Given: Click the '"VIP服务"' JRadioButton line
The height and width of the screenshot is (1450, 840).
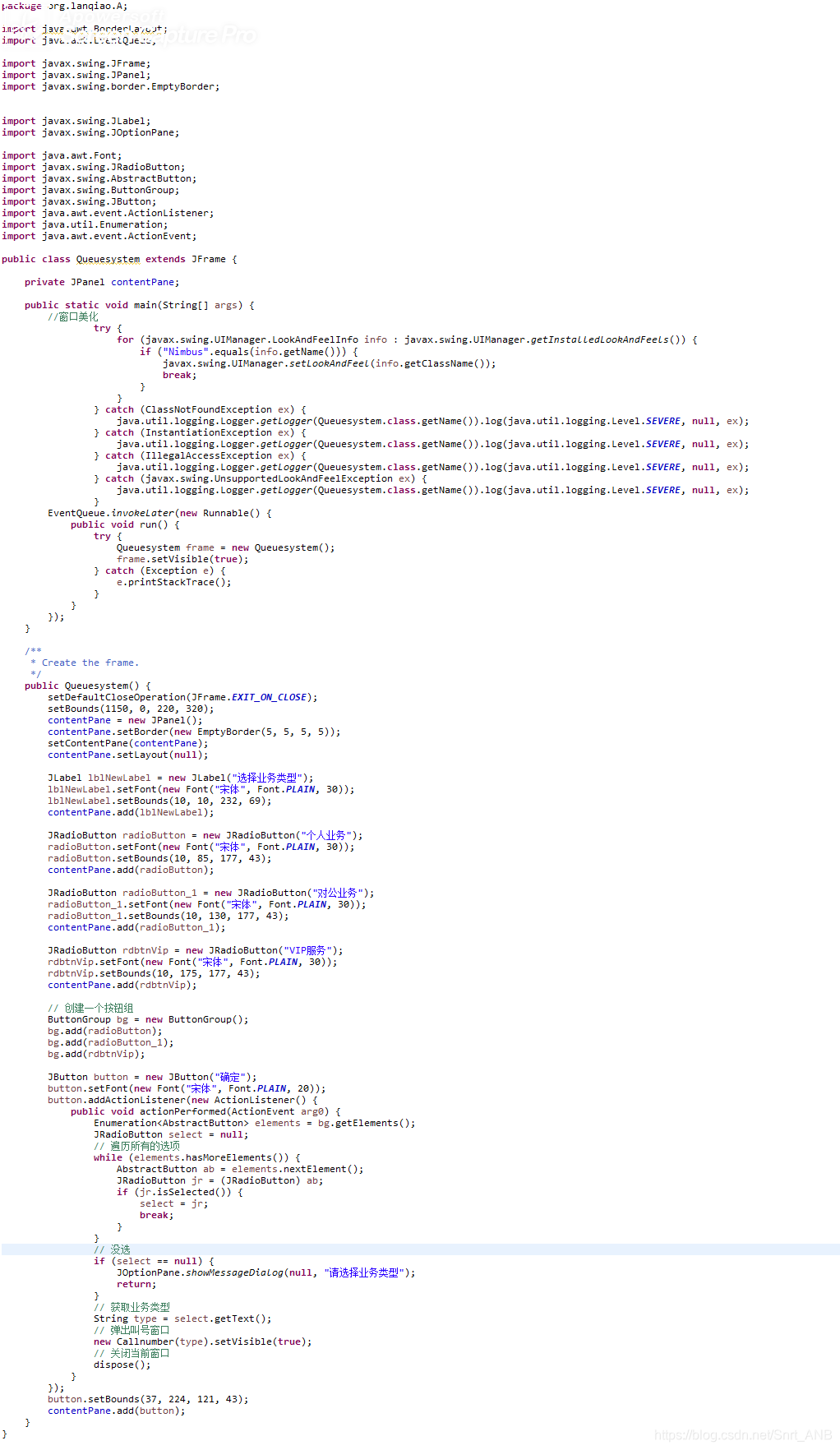Looking at the screenshot, I should tap(196, 950).
